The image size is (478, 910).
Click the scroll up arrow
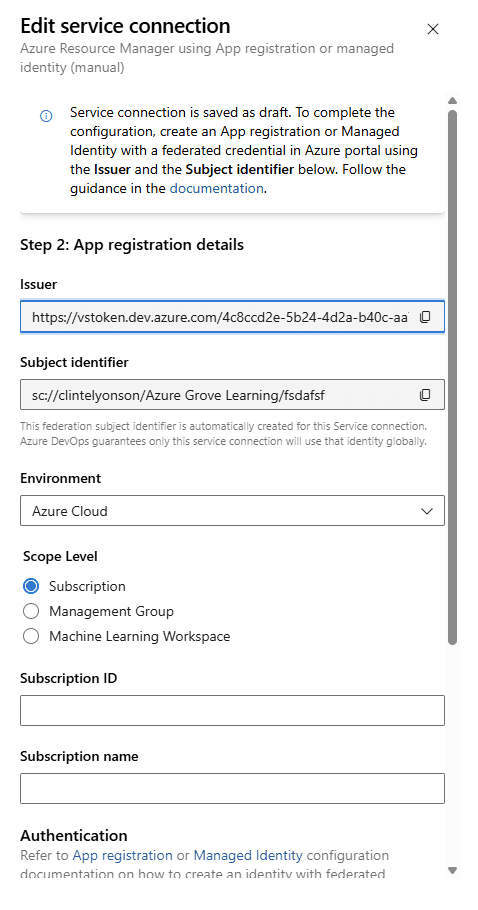453,100
